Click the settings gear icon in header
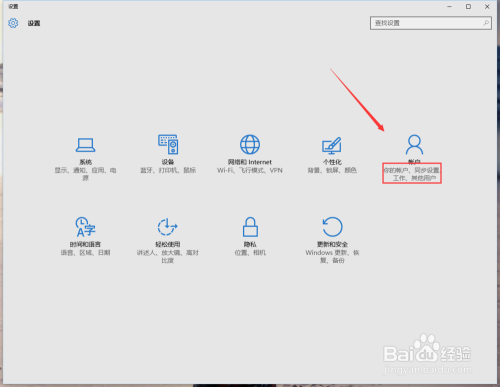Viewport: 500px width, 387px height. pyautogui.click(x=13, y=23)
